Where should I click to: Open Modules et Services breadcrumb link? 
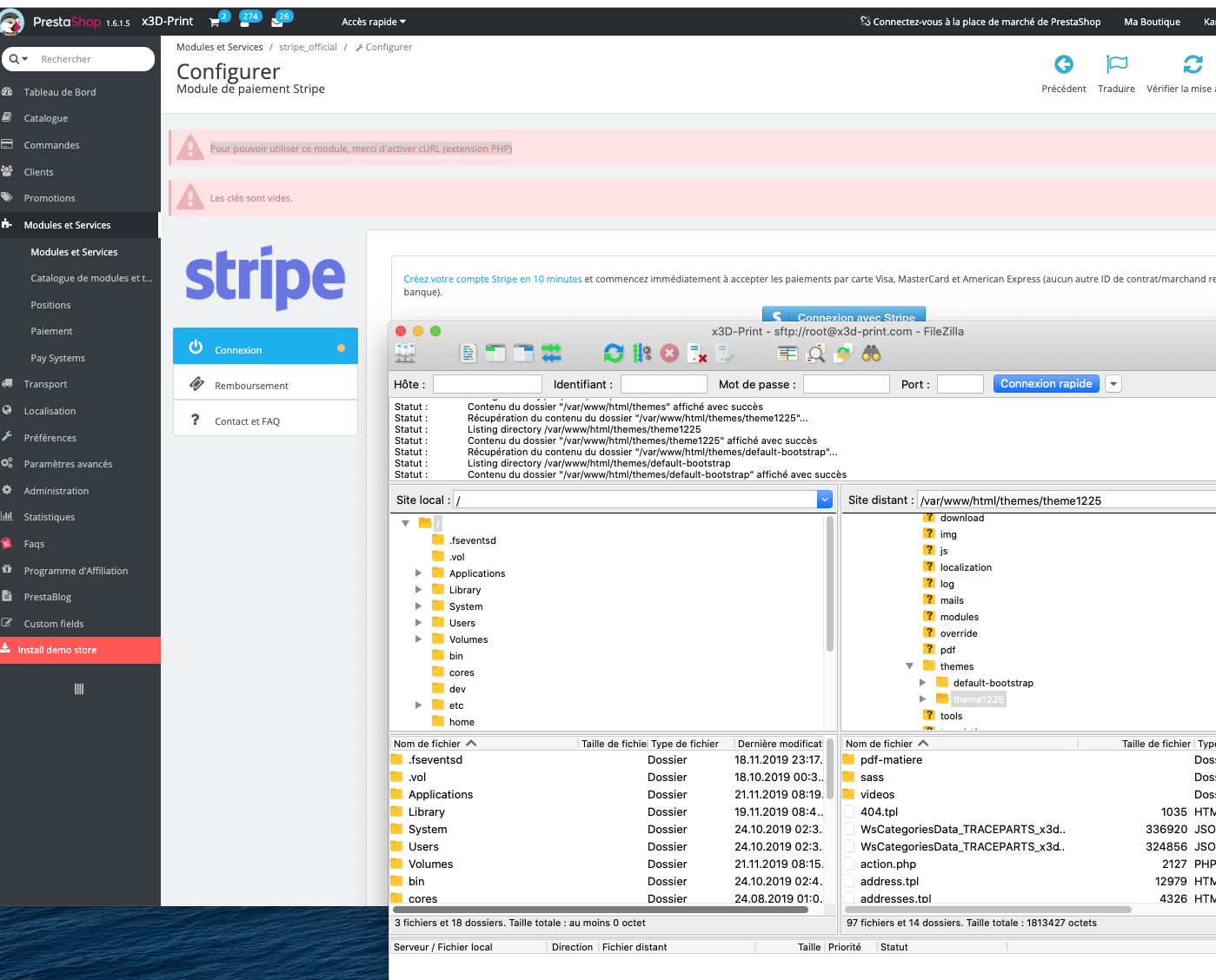[219, 47]
